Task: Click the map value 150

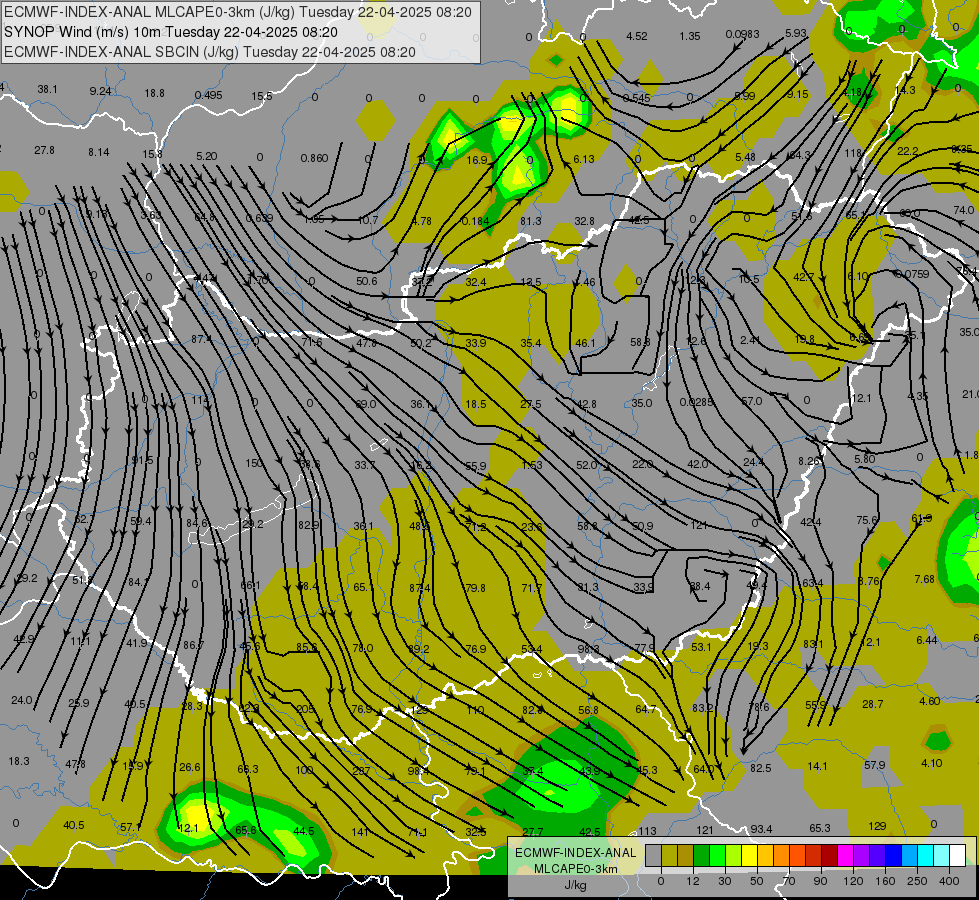Action: click(254, 463)
